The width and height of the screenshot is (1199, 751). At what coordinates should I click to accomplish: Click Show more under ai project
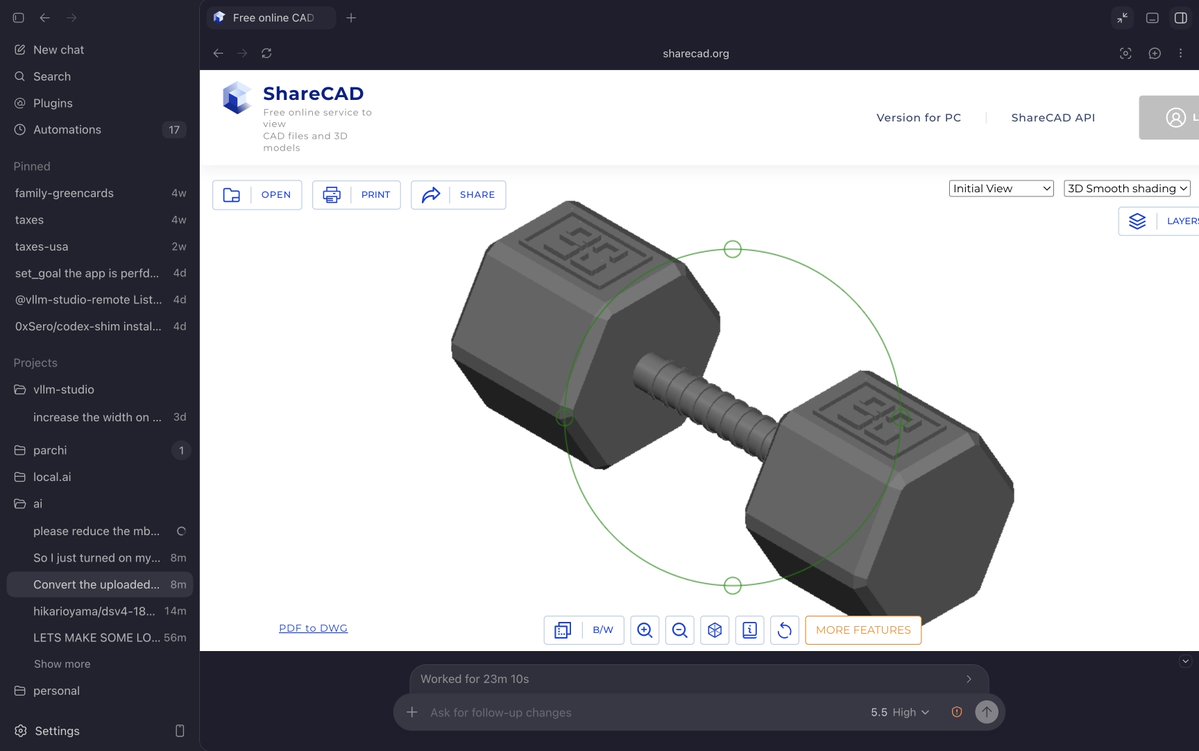[62, 664]
